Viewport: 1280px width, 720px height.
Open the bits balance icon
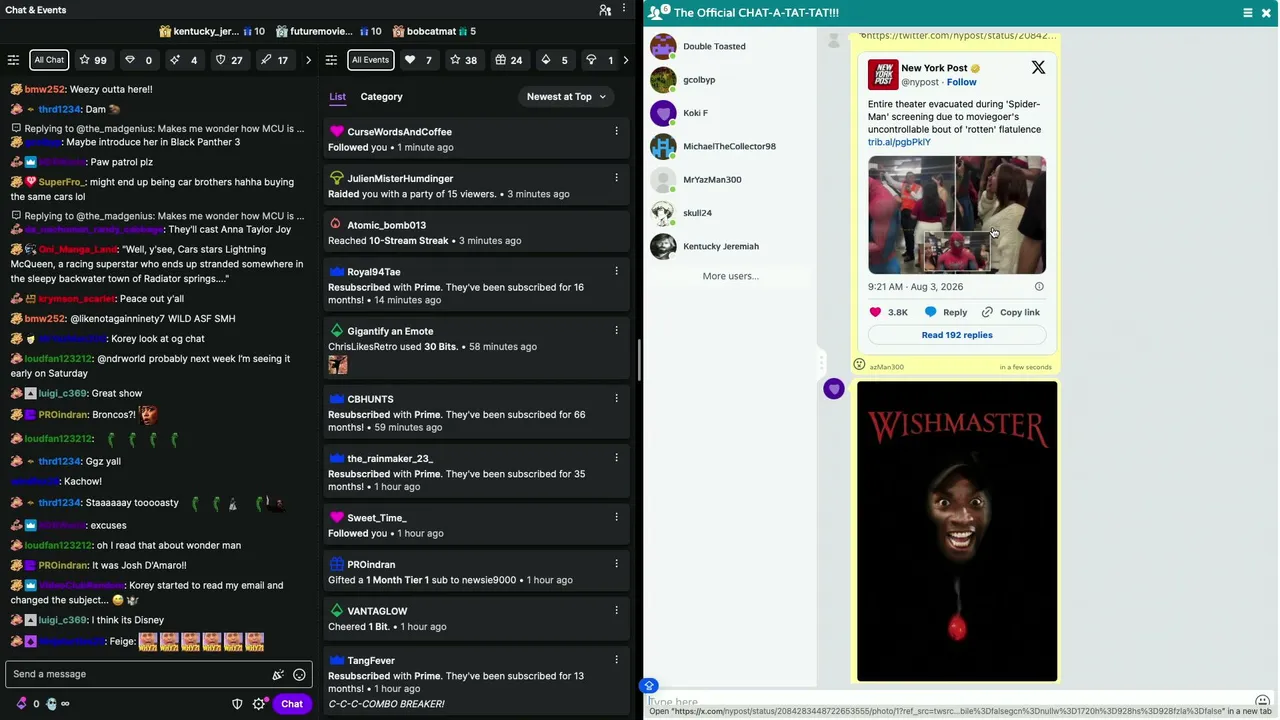coord(23,704)
